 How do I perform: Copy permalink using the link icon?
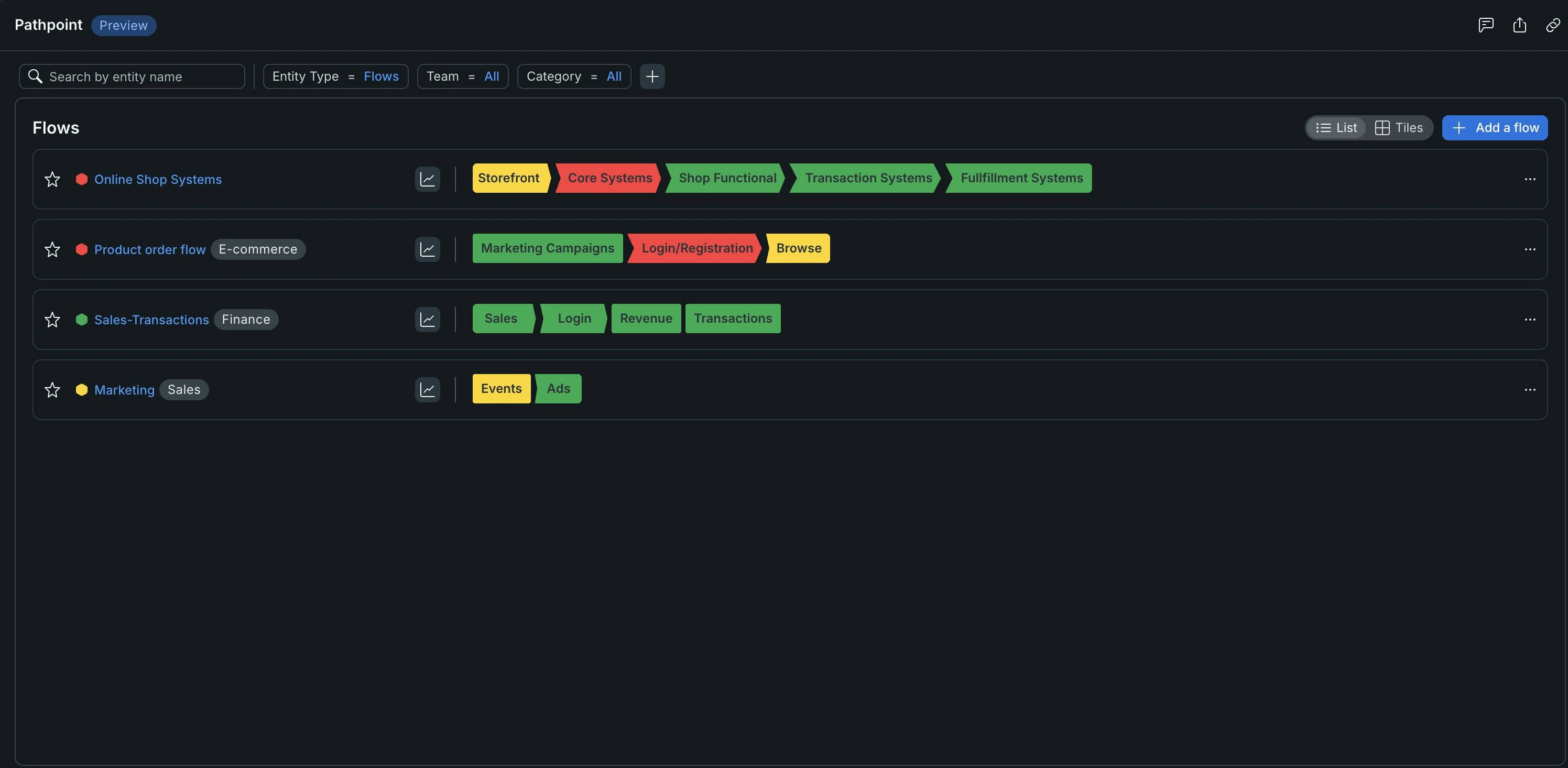coord(1553,25)
